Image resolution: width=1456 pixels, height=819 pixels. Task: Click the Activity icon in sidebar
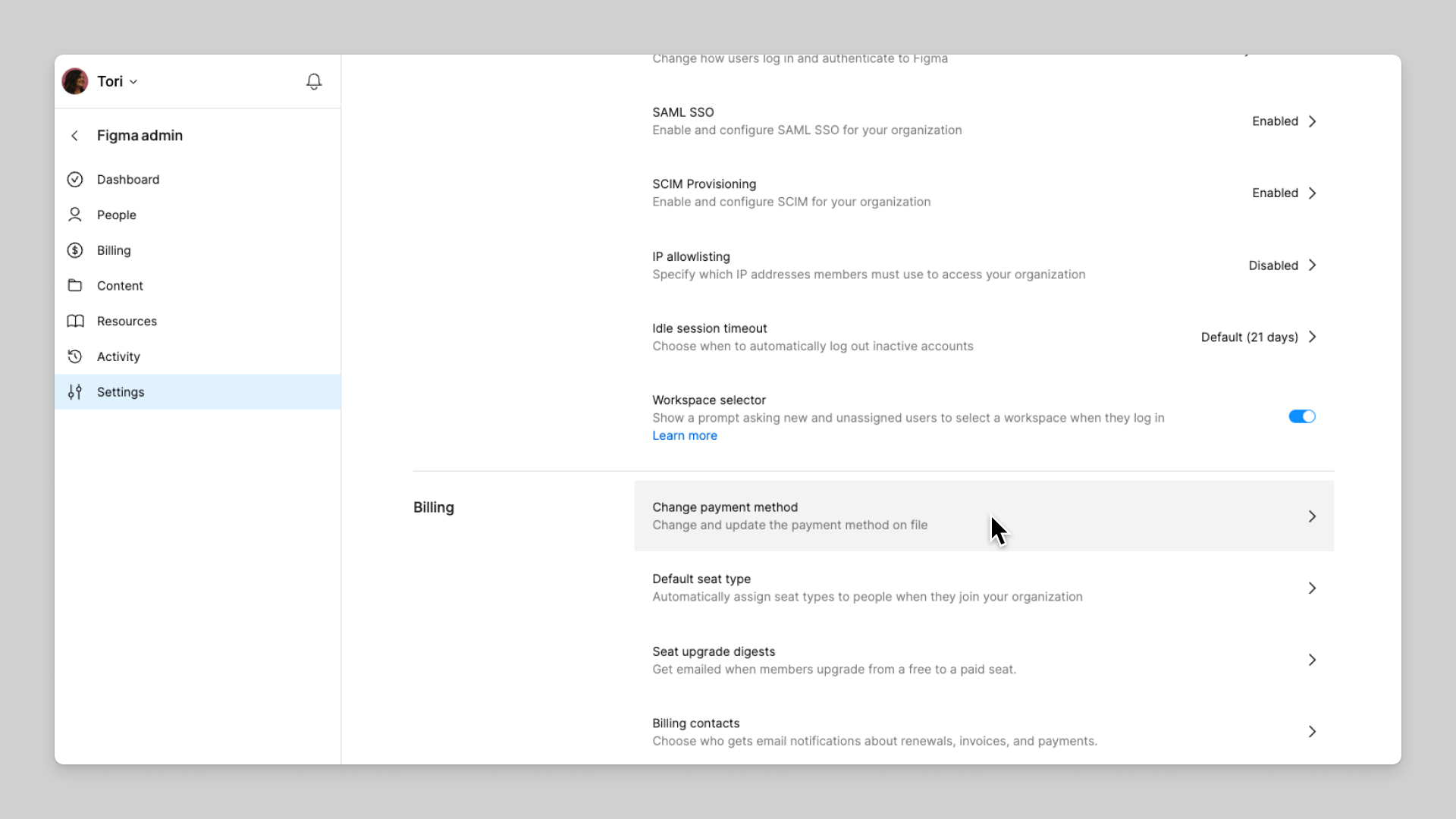click(x=75, y=356)
